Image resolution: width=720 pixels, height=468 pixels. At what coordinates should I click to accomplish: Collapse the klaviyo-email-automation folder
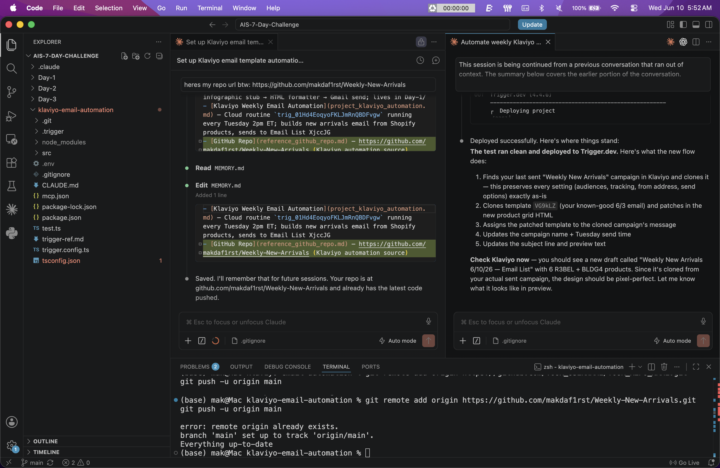[75, 110]
